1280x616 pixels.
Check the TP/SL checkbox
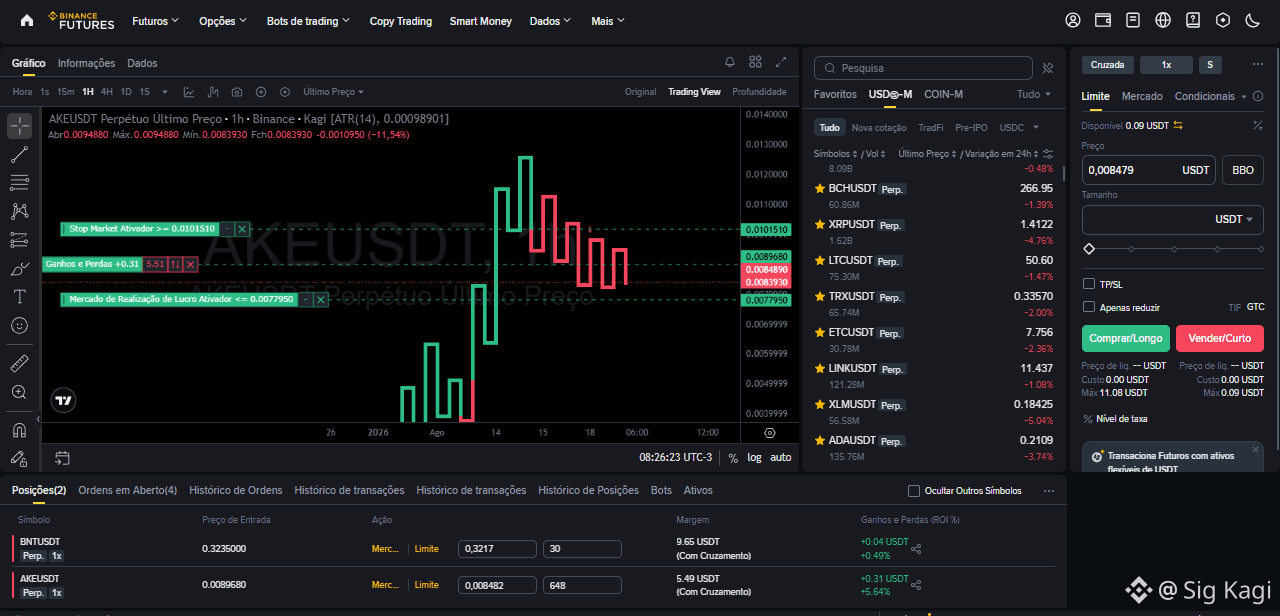click(1089, 284)
